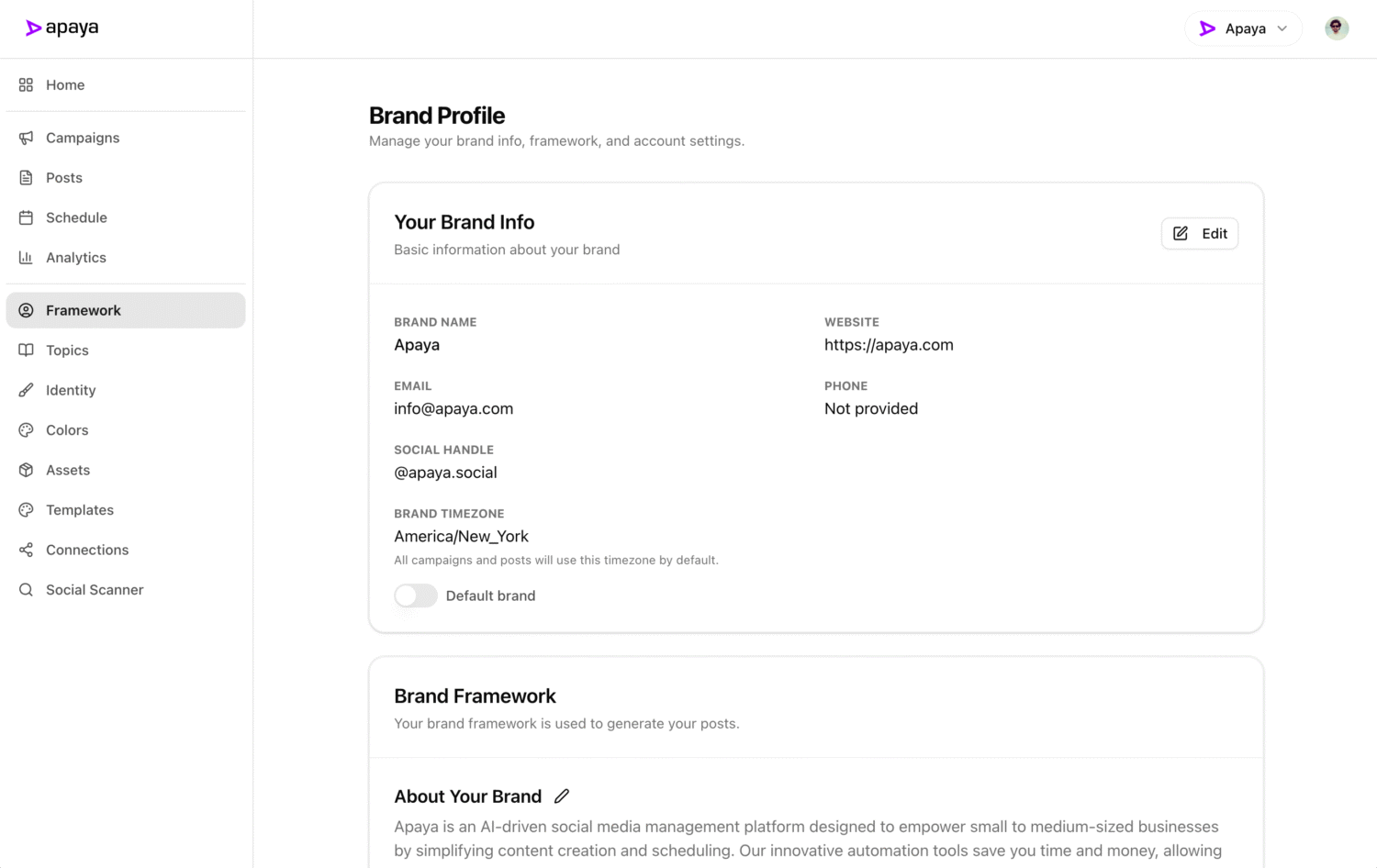This screenshot has width=1377, height=868.
Task: Enable the Default brand toggle
Action: pyautogui.click(x=415, y=595)
